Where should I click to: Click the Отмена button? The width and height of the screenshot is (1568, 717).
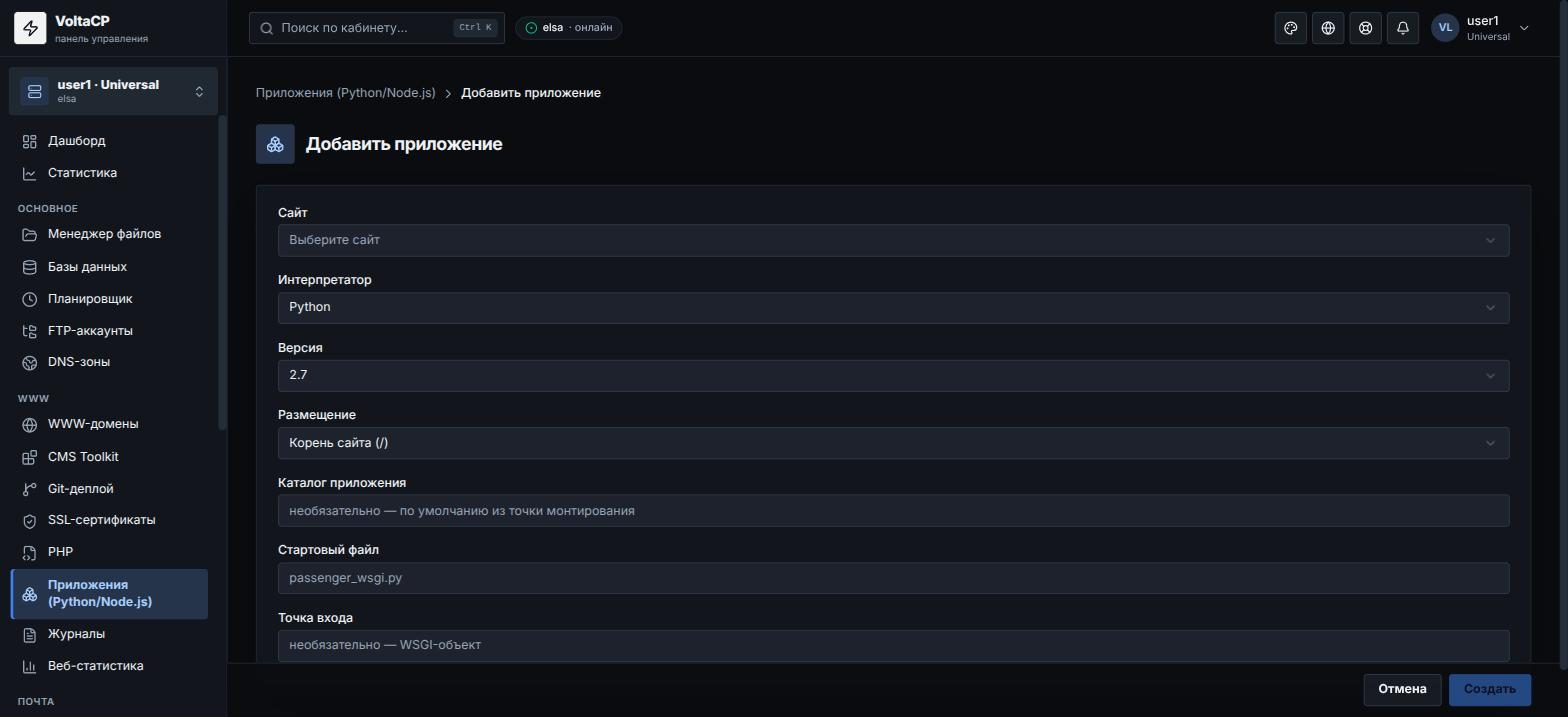(x=1402, y=689)
